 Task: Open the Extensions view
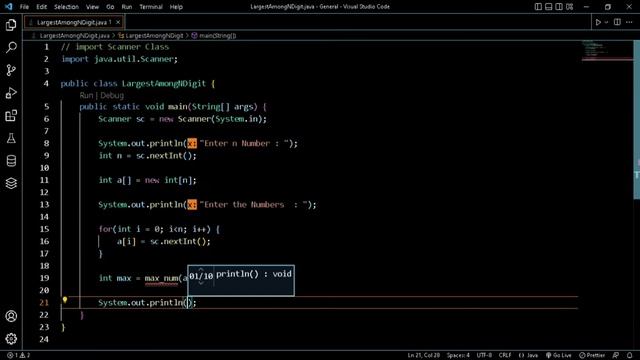click(11, 116)
